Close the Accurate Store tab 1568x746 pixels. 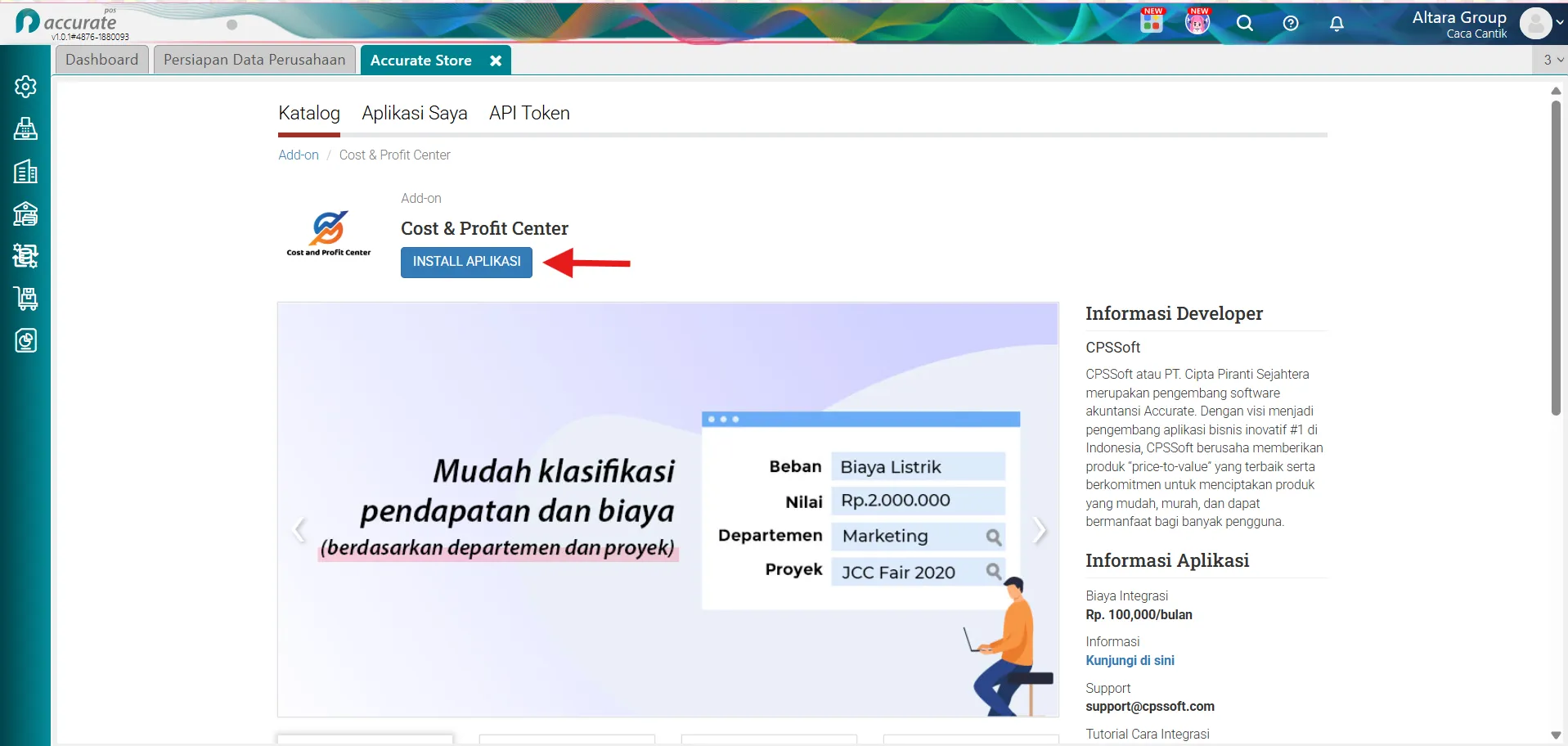(496, 61)
